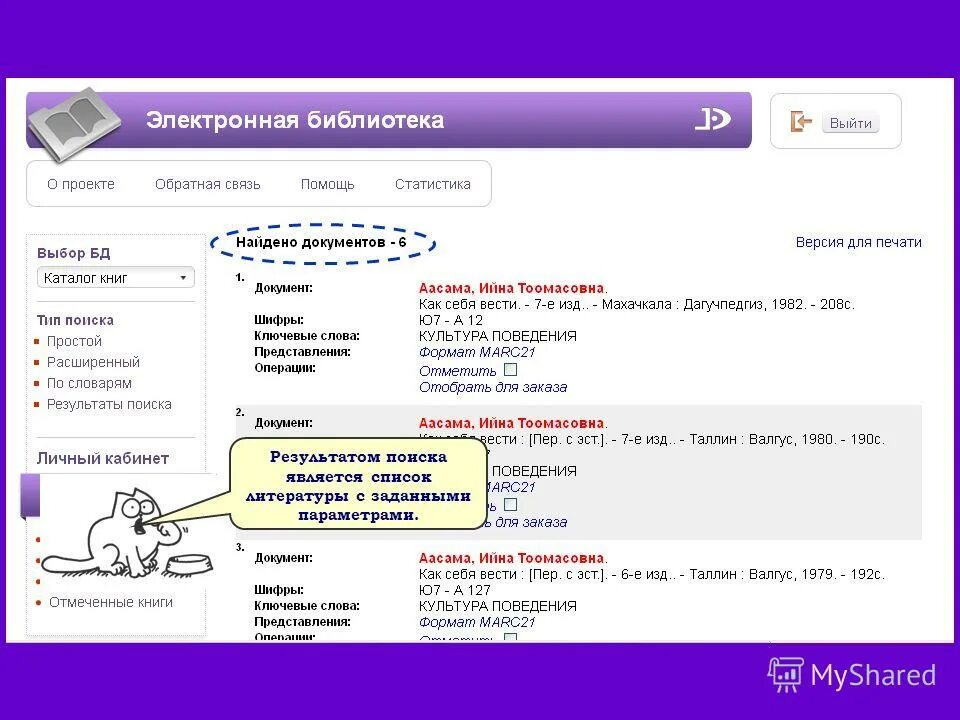Click the Формат MARC21 link of record 1

pyautogui.click(x=475, y=351)
